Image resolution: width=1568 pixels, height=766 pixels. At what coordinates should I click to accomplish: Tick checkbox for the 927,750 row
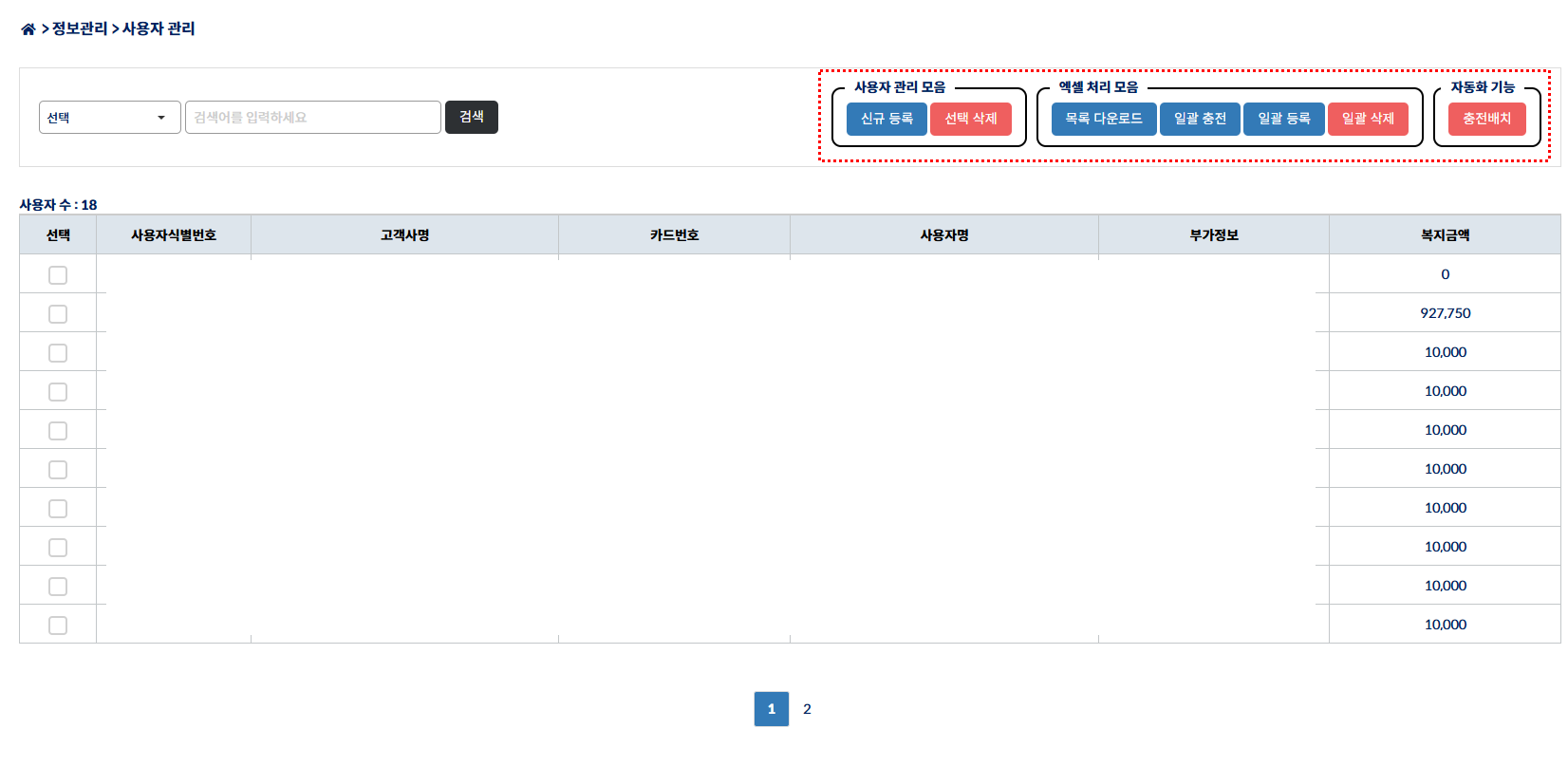pyautogui.click(x=58, y=314)
